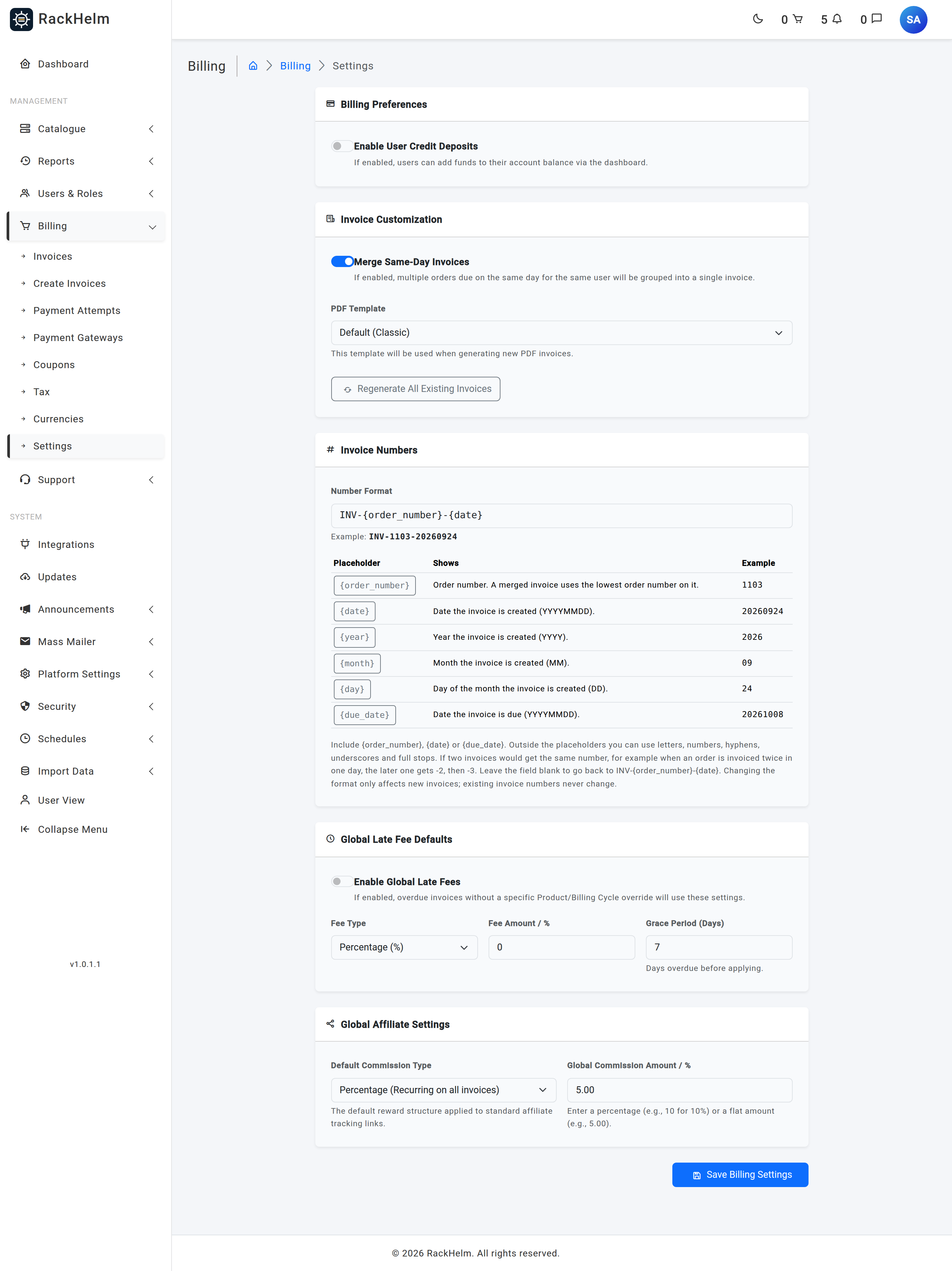Open Currencies submenu item
Viewport: 952px width, 1271px height.
click(86, 419)
